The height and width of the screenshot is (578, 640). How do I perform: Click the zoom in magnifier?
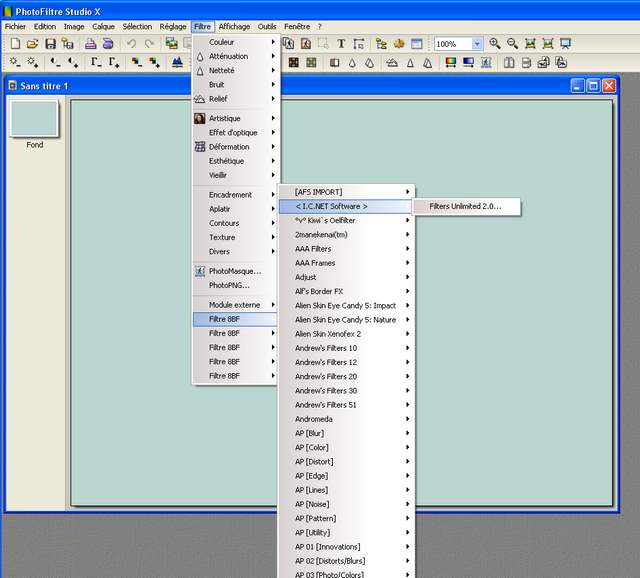point(495,44)
